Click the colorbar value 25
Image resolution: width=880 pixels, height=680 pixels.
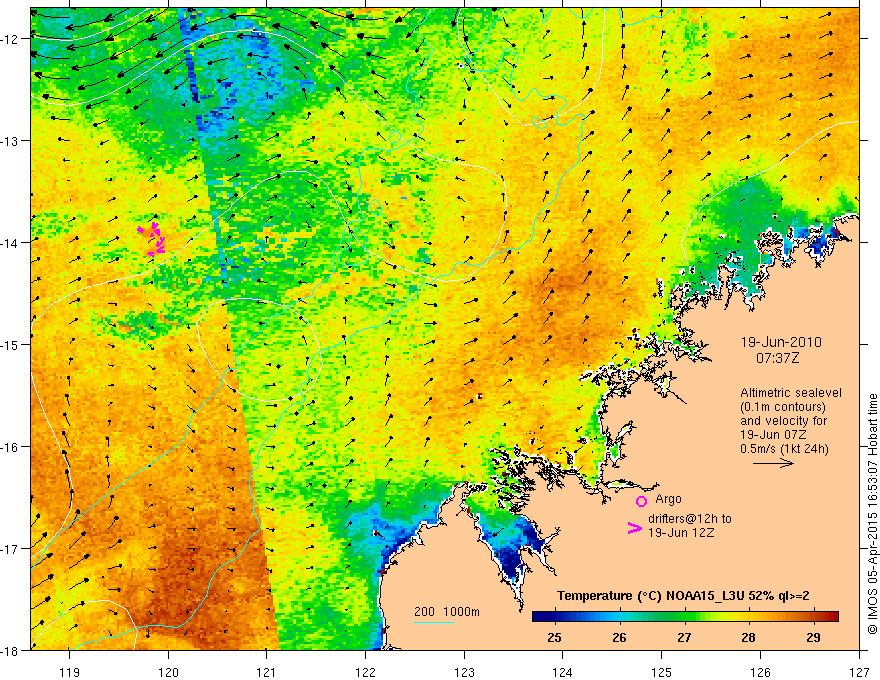(x=554, y=637)
